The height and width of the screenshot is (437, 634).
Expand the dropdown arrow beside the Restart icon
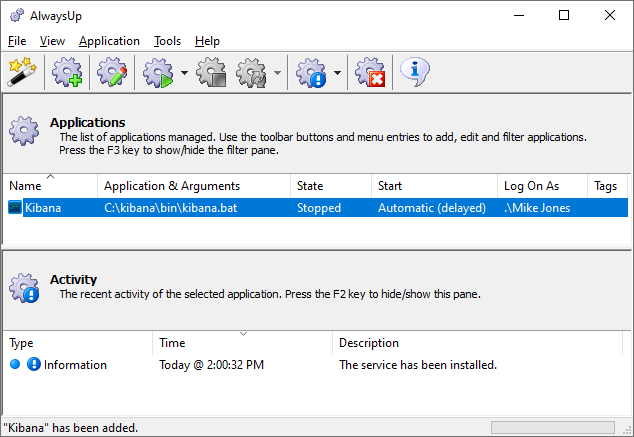(276, 73)
